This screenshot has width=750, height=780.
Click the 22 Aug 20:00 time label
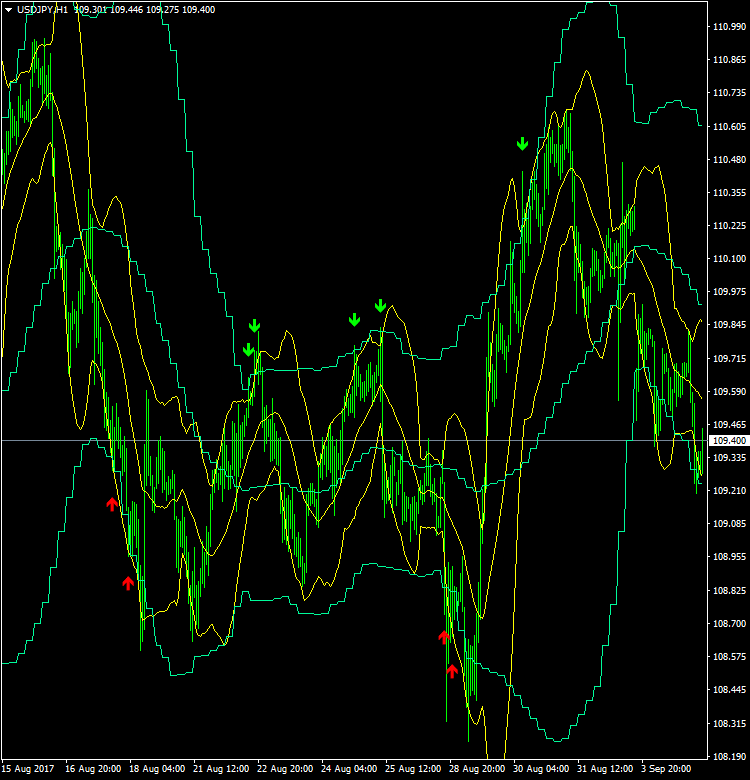pos(285,769)
